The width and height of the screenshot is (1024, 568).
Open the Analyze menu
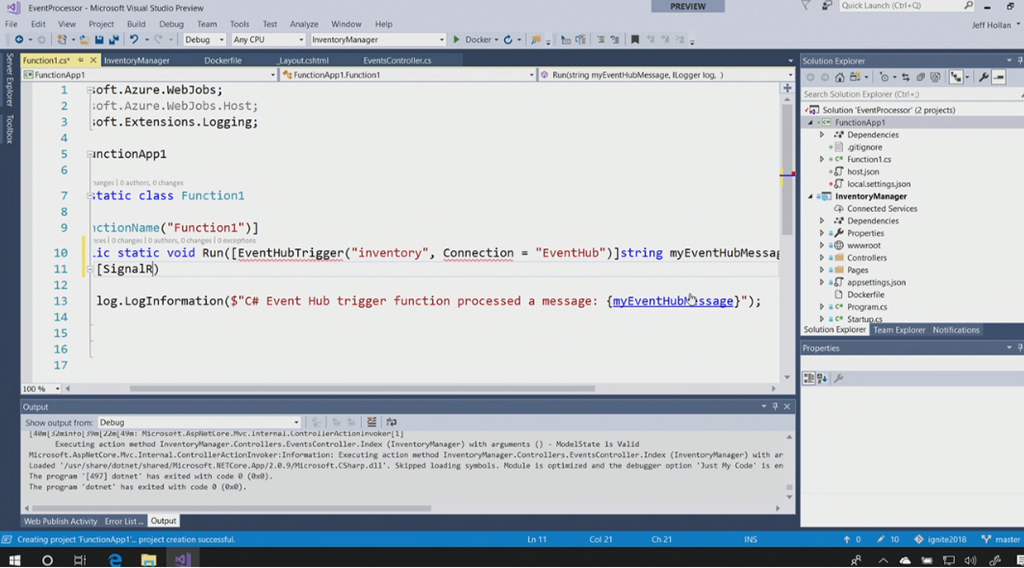tap(304, 24)
